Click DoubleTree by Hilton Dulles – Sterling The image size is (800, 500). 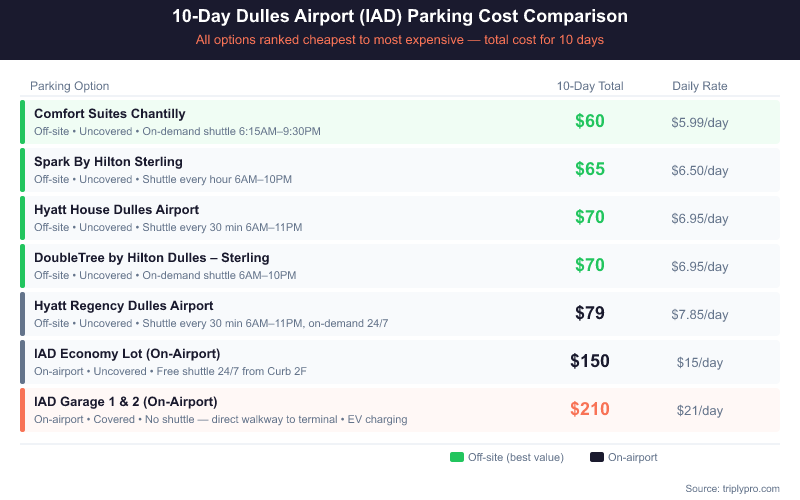[x=151, y=258]
